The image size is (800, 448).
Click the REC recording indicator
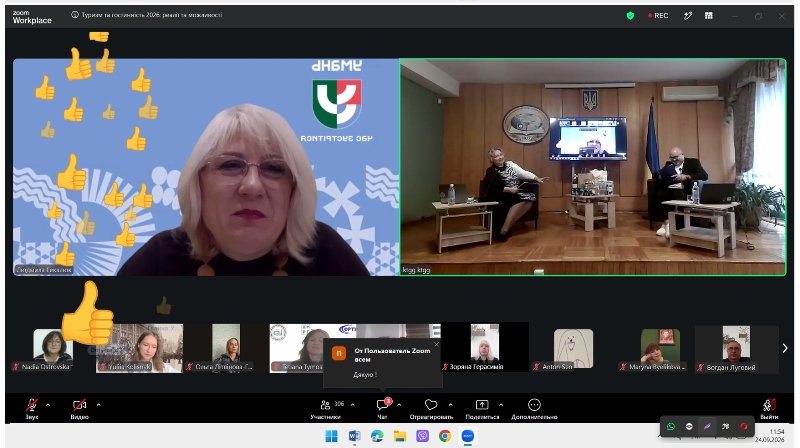click(x=658, y=16)
